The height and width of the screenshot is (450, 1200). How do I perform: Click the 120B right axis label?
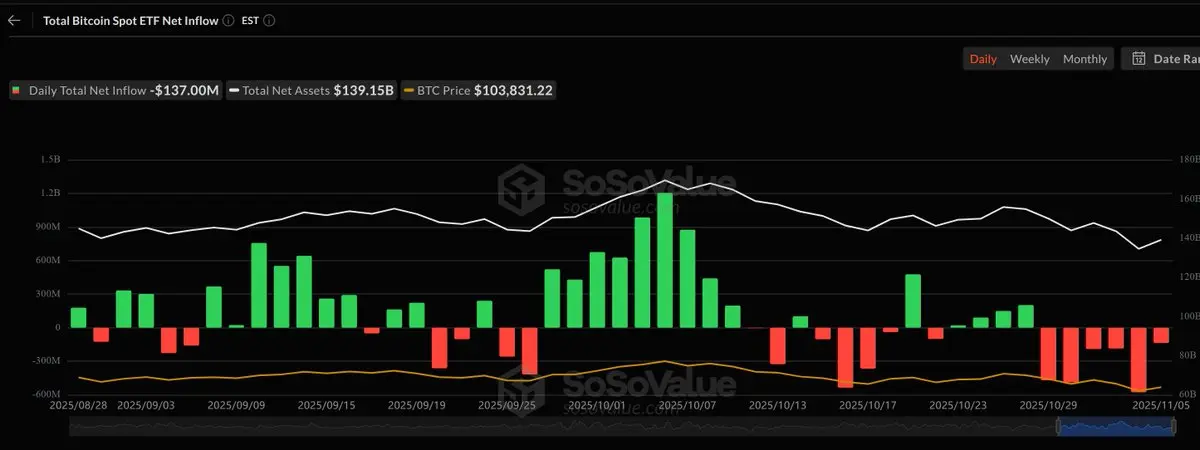tap(1189, 276)
